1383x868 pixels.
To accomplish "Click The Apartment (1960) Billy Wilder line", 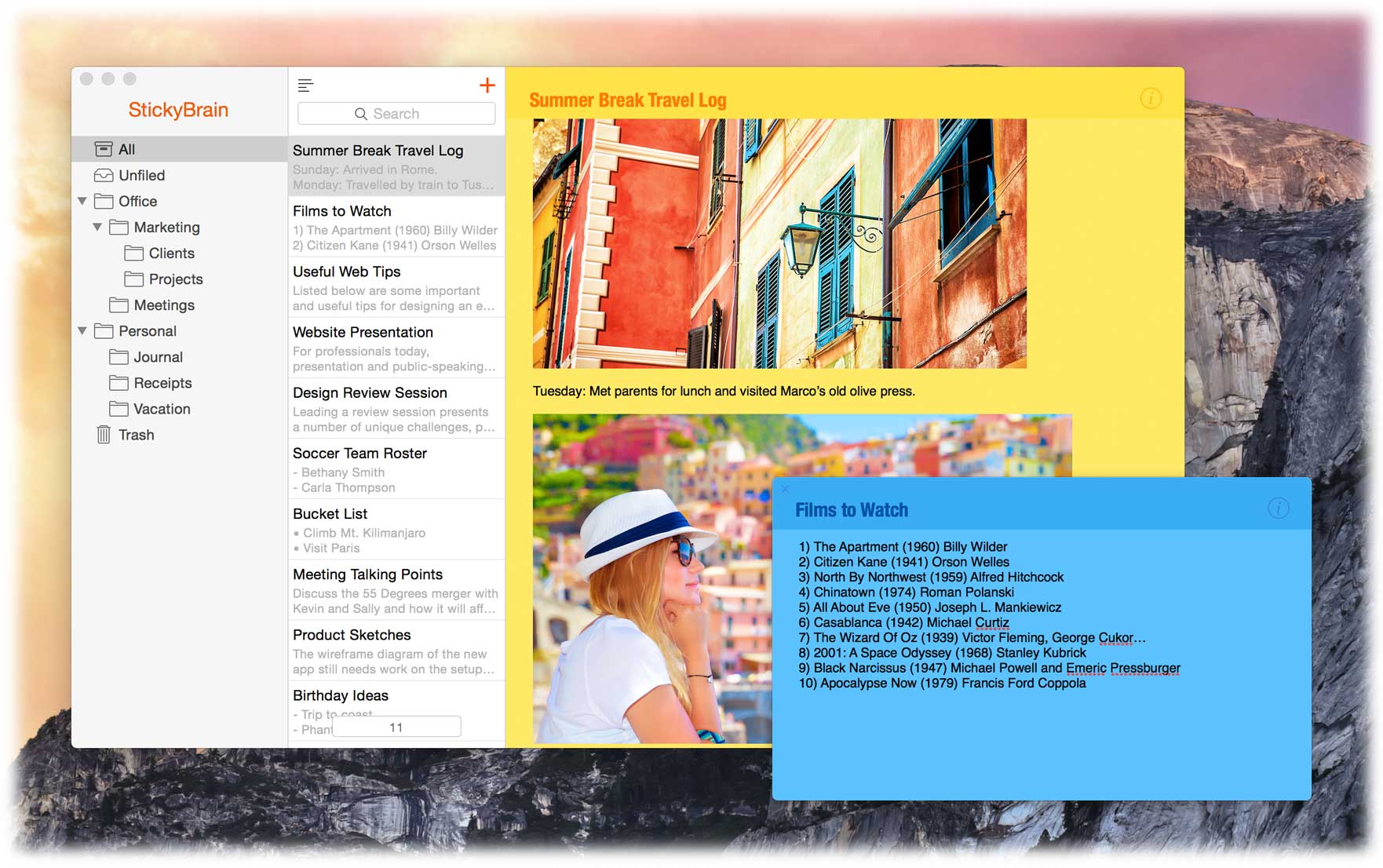I will pyautogui.click(x=903, y=546).
